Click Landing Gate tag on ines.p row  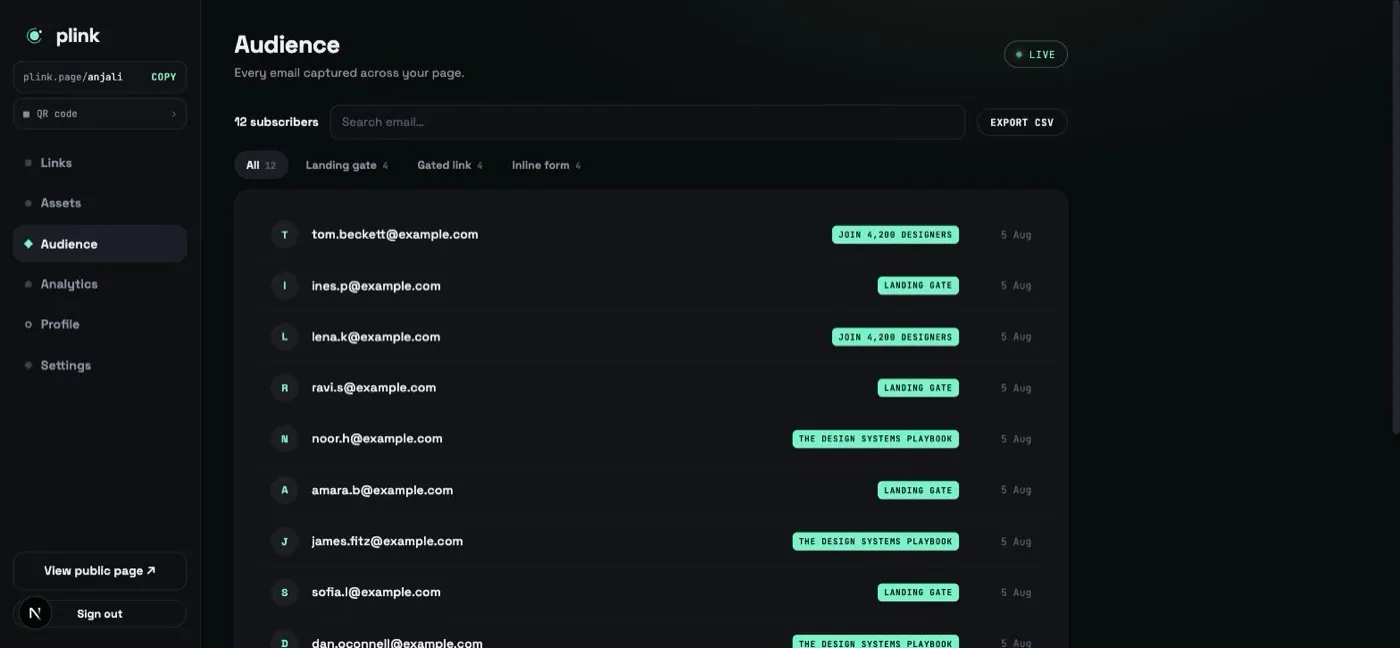pos(918,286)
